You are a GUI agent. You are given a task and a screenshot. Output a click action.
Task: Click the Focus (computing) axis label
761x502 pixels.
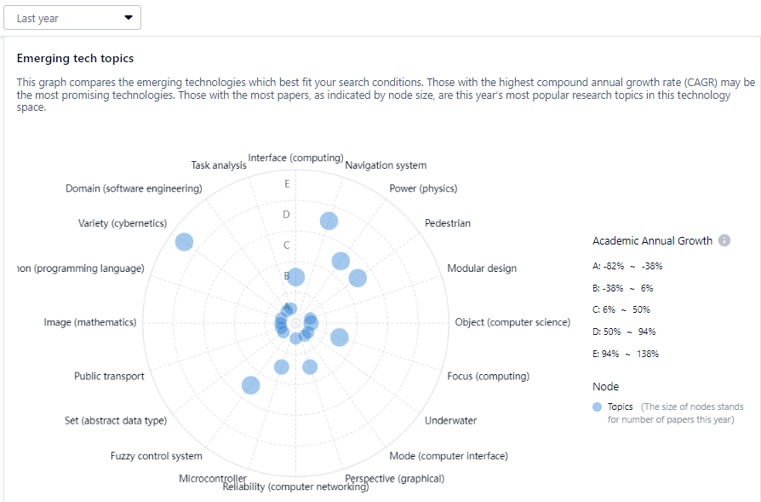coord(488,376)
